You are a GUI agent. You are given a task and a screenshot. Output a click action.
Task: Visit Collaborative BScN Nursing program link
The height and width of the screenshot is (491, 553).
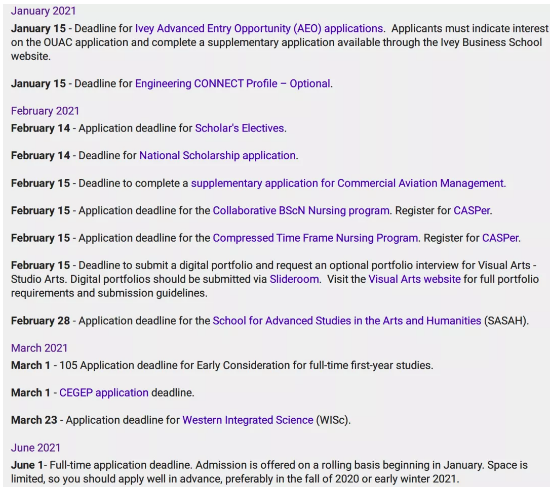point(301,211)
